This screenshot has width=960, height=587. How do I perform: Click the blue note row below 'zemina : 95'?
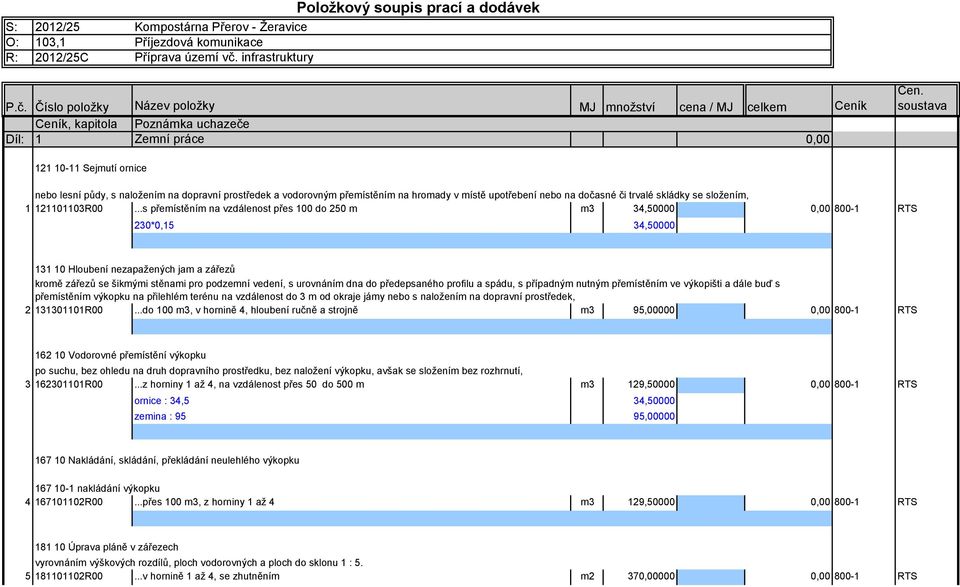[x=482, y=432]
